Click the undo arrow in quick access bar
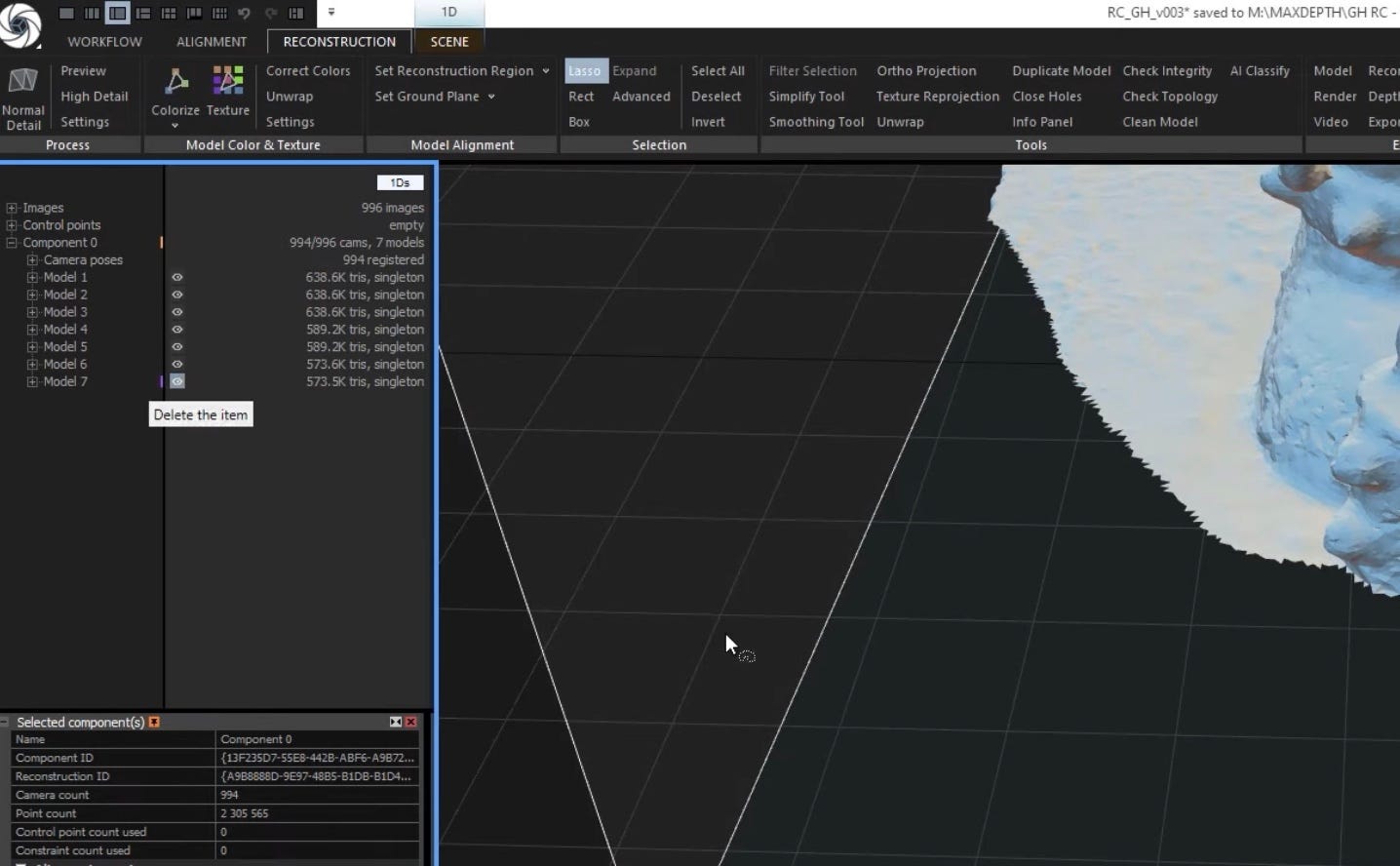 [x=245, y=14]
